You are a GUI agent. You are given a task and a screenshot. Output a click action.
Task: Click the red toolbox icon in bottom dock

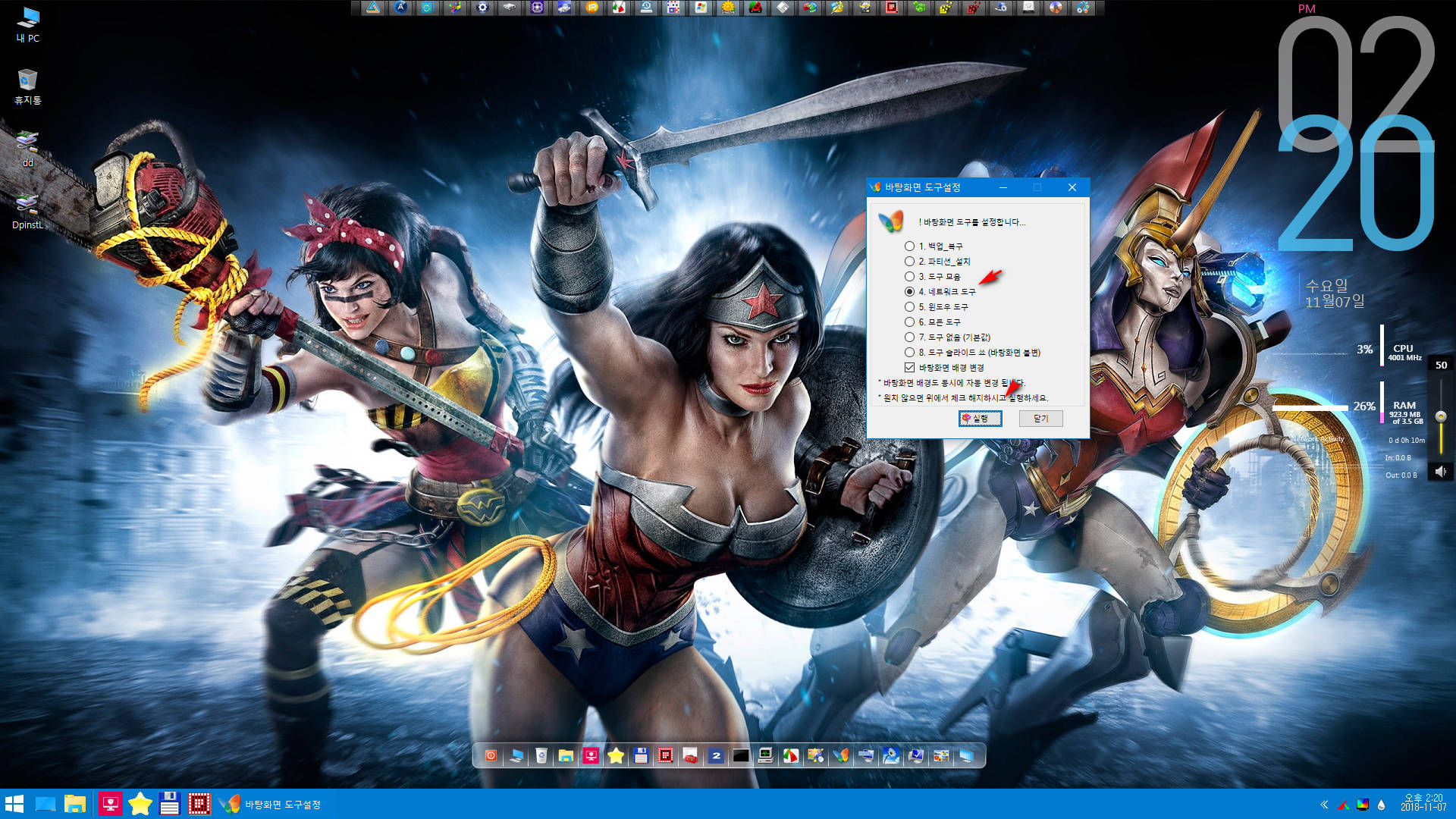[x=691, y=755]
